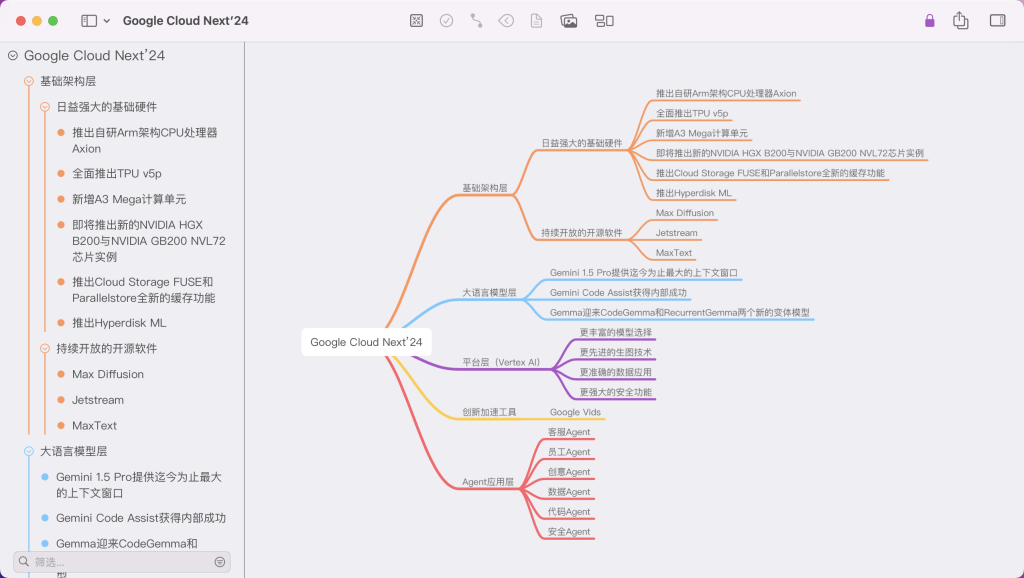Viewport: 1024px width, 578px height.
Task: Click the 创意Agent node
Action: click(569, 472)
